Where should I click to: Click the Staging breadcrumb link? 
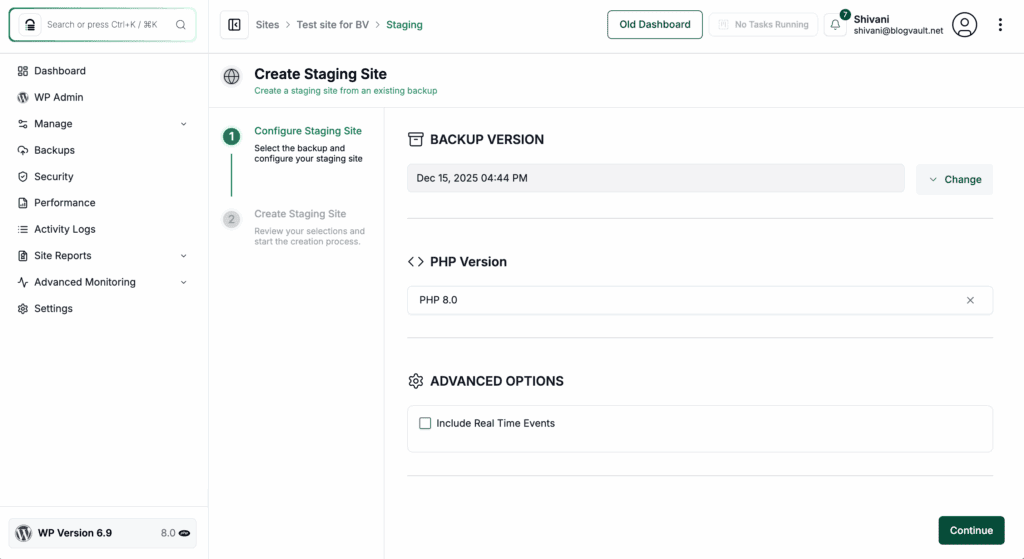click(404, 25)
